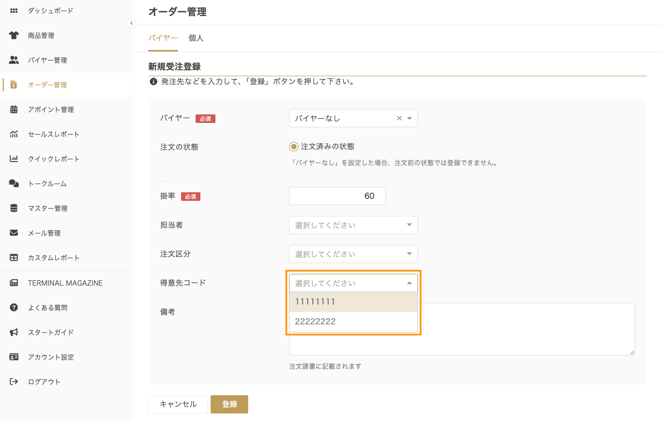Click the 掛率 input field showing 60
The image size is (670, 421).
[337, 196]
